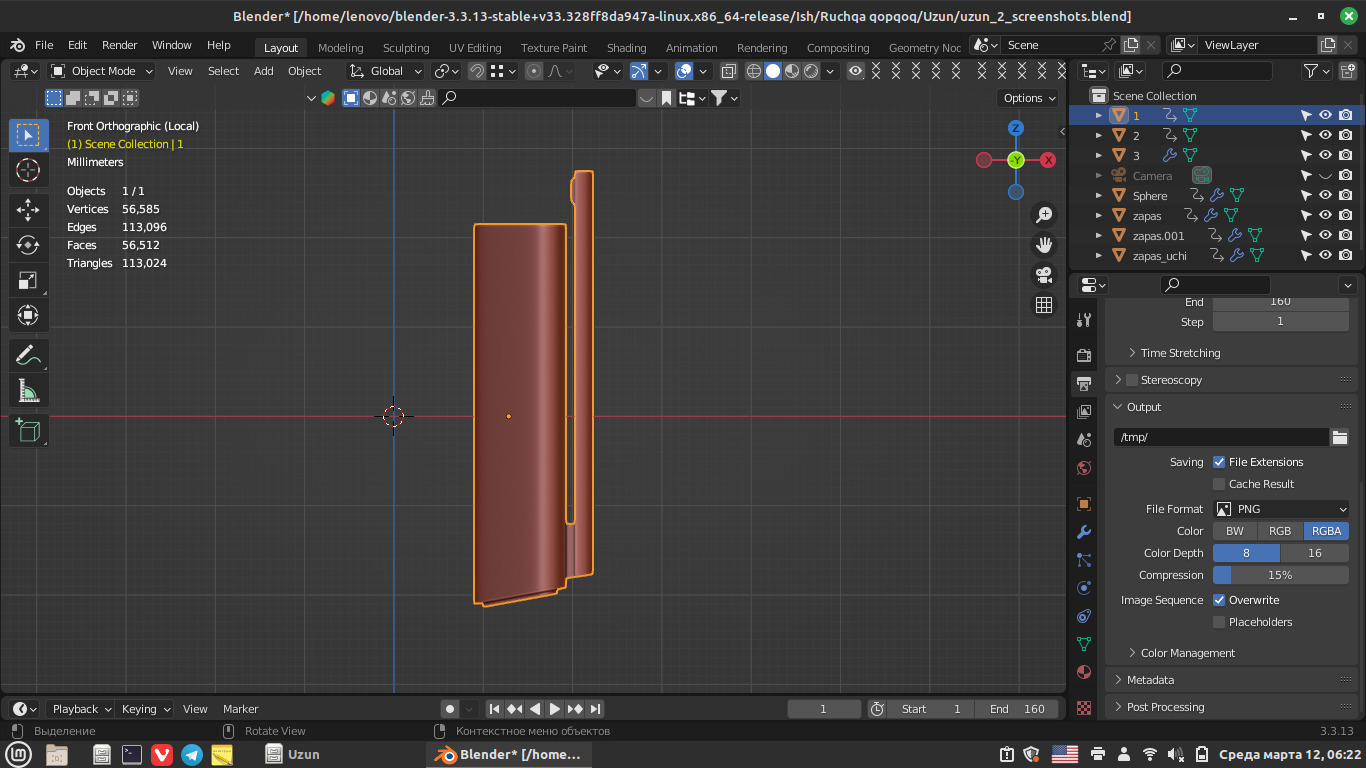Activate the Transform tool

click(x=28, y=316)
